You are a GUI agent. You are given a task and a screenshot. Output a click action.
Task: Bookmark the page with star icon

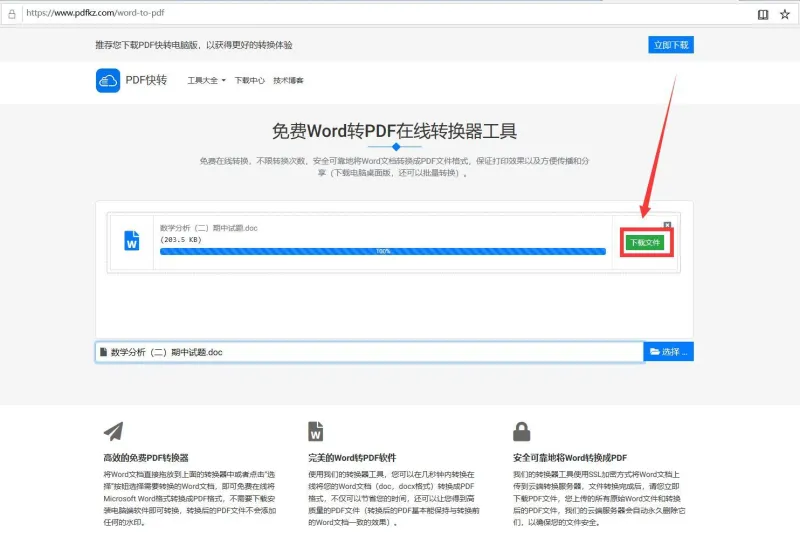click(785, 14)
